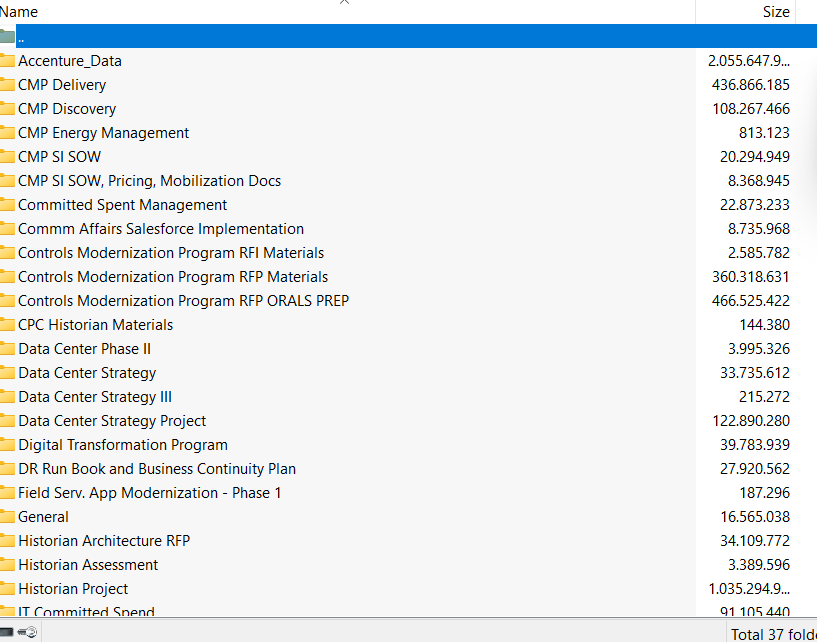Click the CMP Delivery folder icon
This screenshot has width=817, height=642.
(x=8, y=85)
